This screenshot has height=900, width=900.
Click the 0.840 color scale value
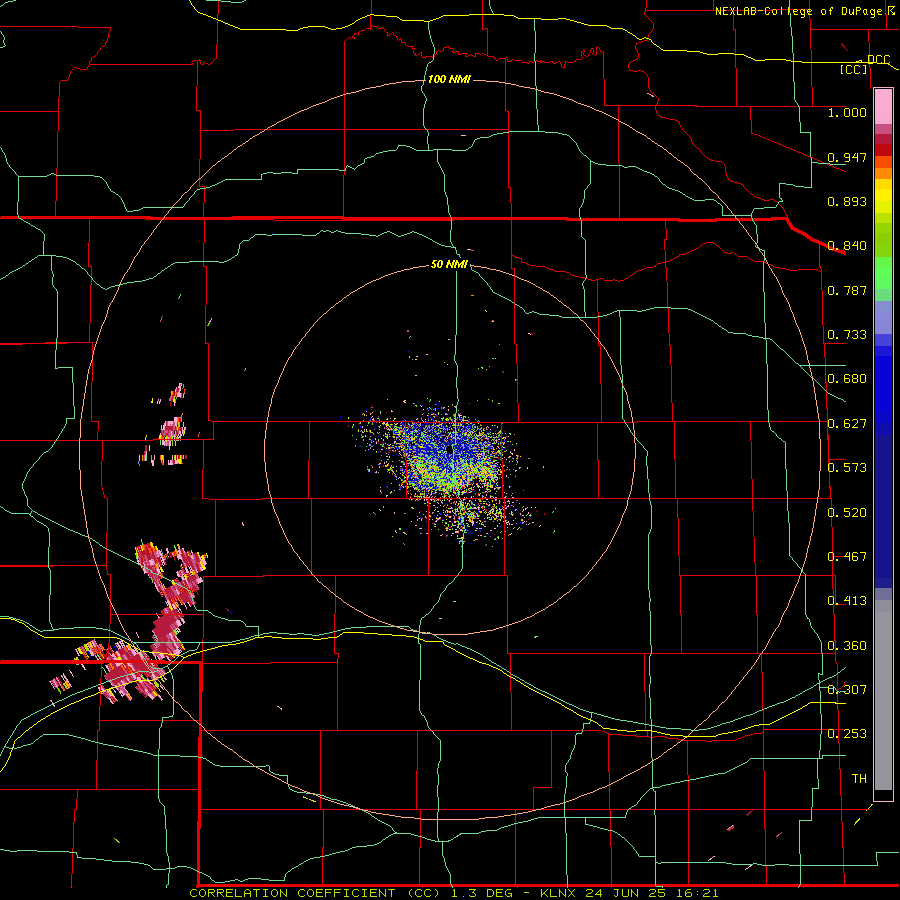tap(847, 246)
